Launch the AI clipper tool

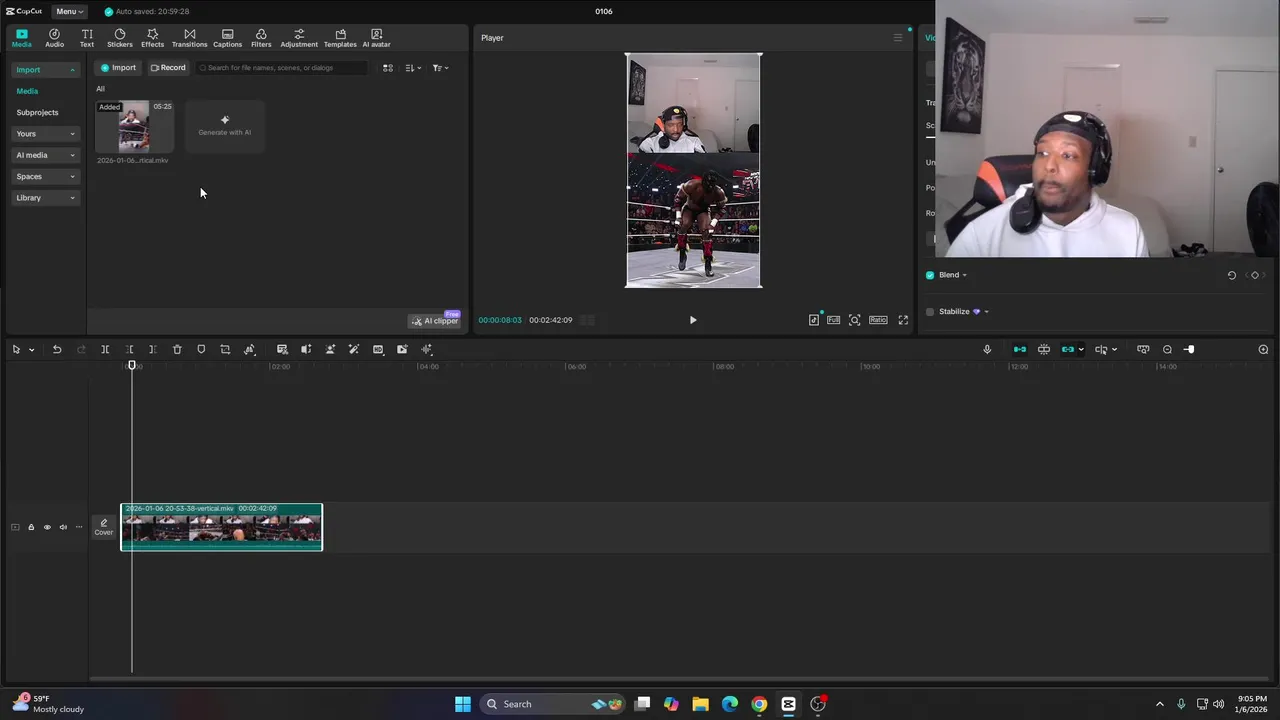coord(435,321)
